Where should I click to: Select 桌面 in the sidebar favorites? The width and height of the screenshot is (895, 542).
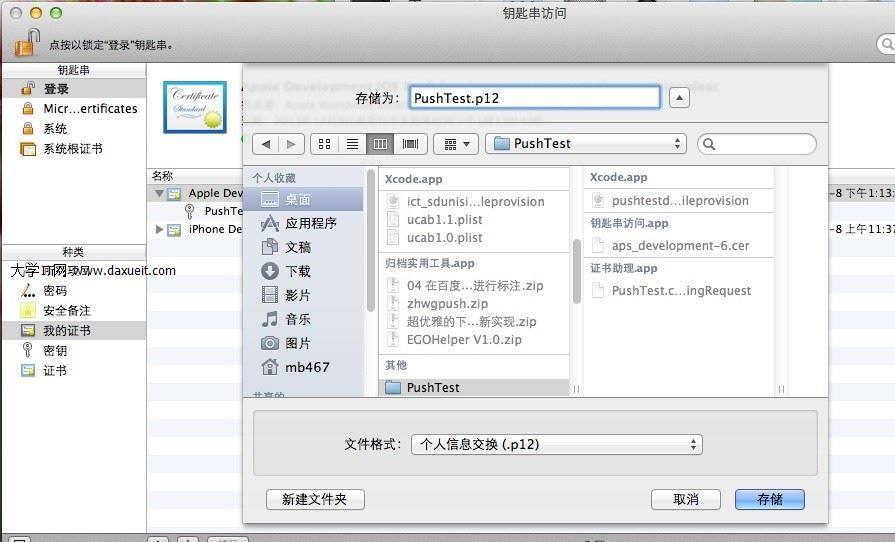[x=297, y=199]
